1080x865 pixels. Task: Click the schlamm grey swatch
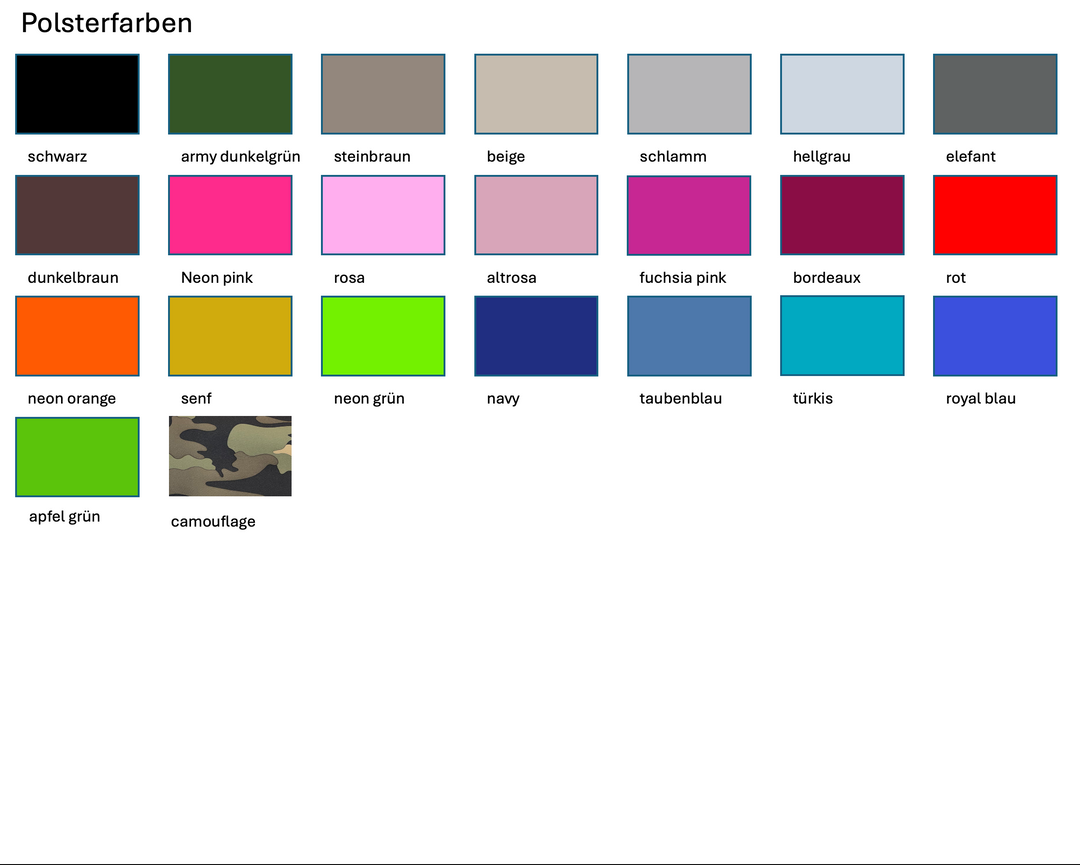689,94
